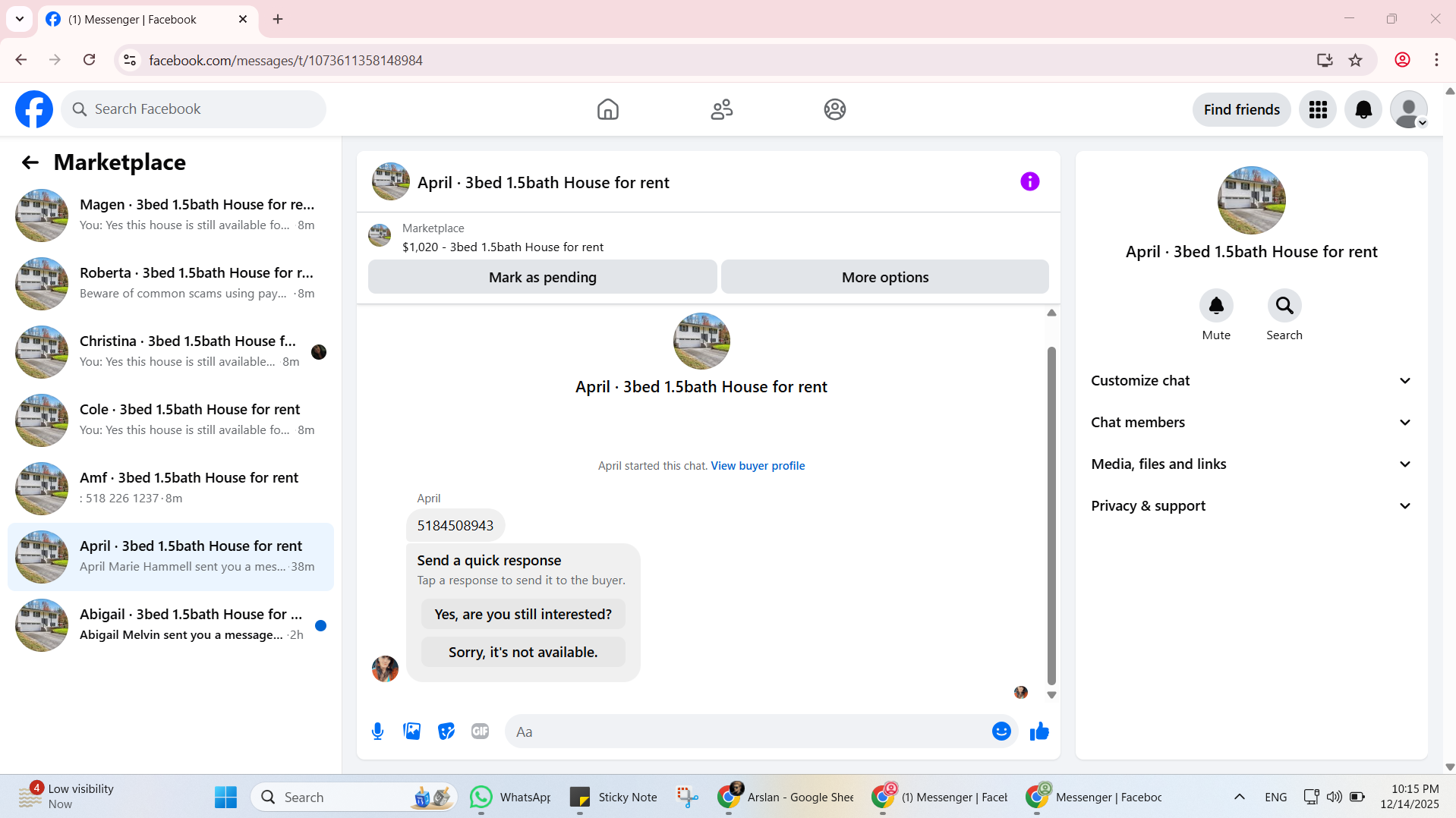
Task: Choose a GIF icon
Action: [481, 731]
